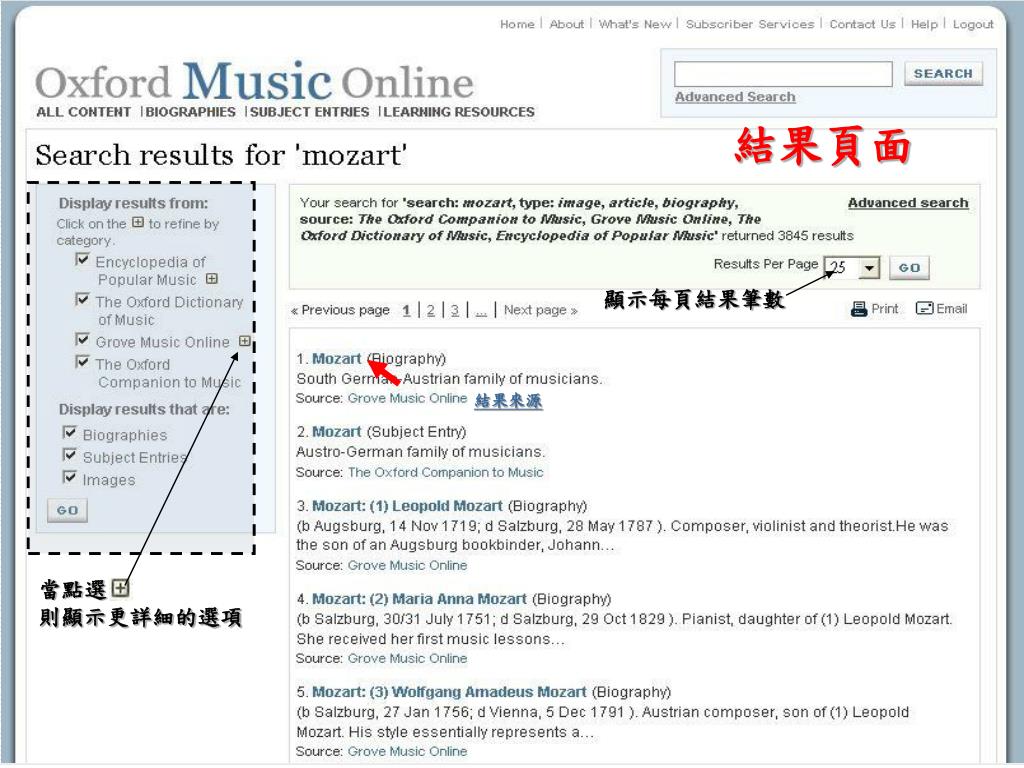
Task: Open Advanced Search under the search box
Action: point(735,97)
